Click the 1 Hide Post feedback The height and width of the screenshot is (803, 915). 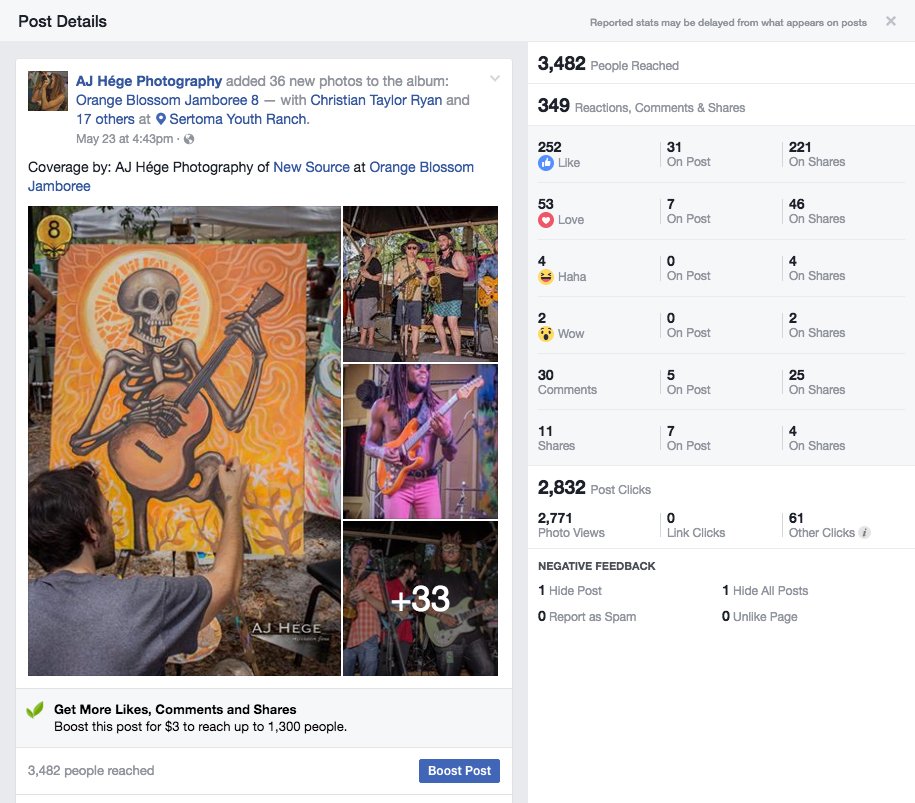tap(570, 591)
